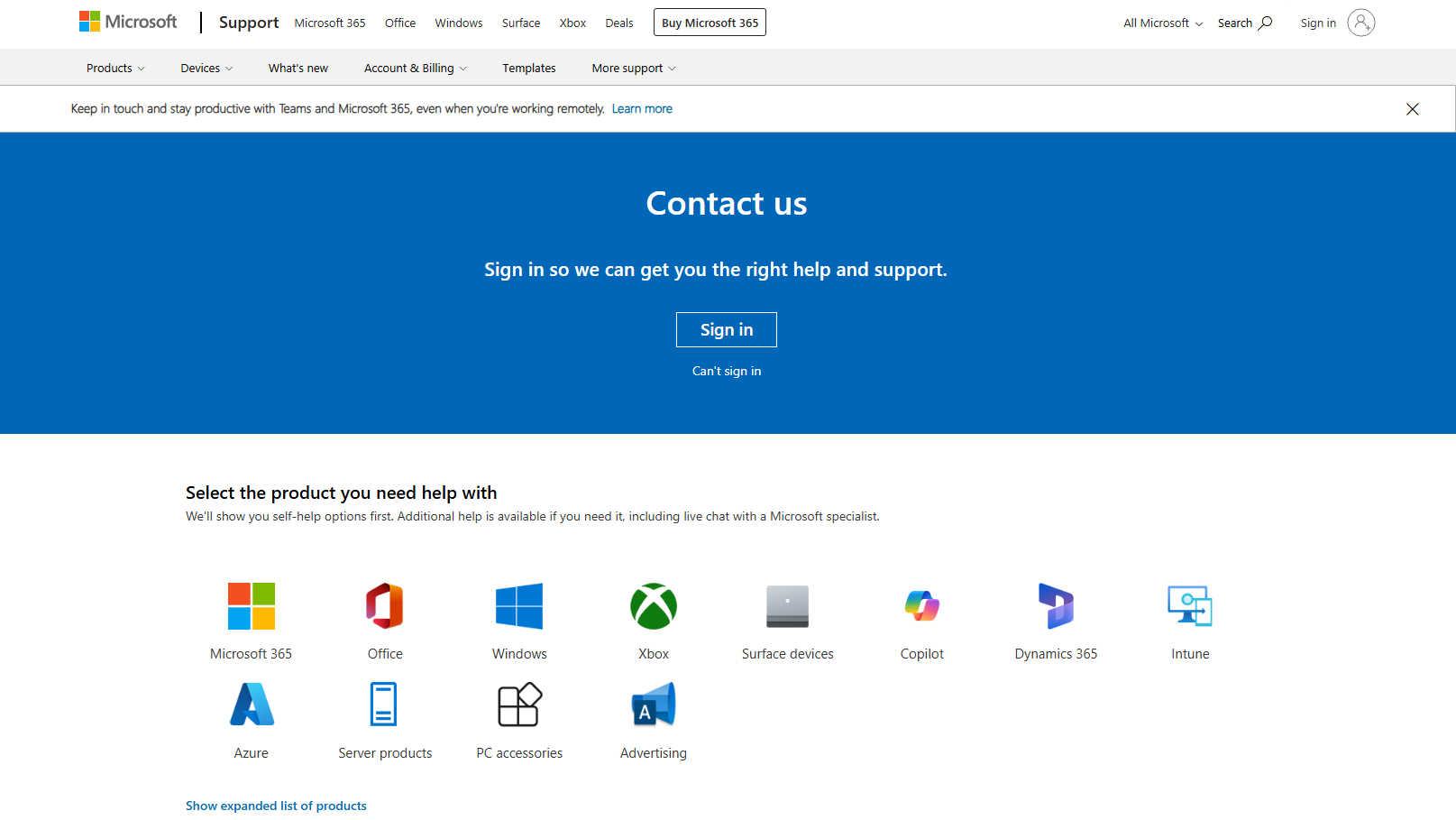The height and width of the screenshot is (820, 1456).
Task: Expand the Devices dropdown menu
Action: (206, 69)
